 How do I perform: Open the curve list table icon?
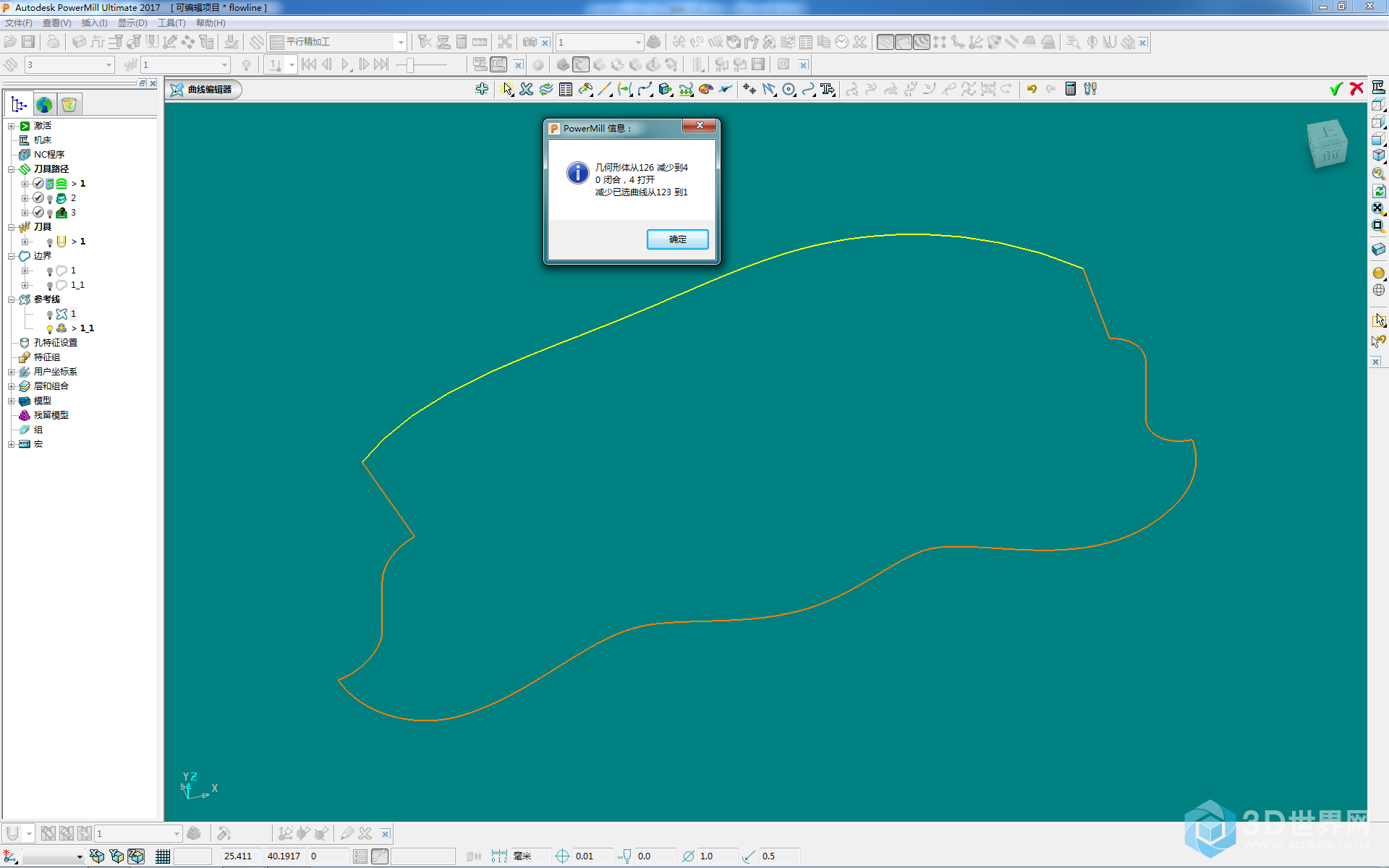coord(566,89)
